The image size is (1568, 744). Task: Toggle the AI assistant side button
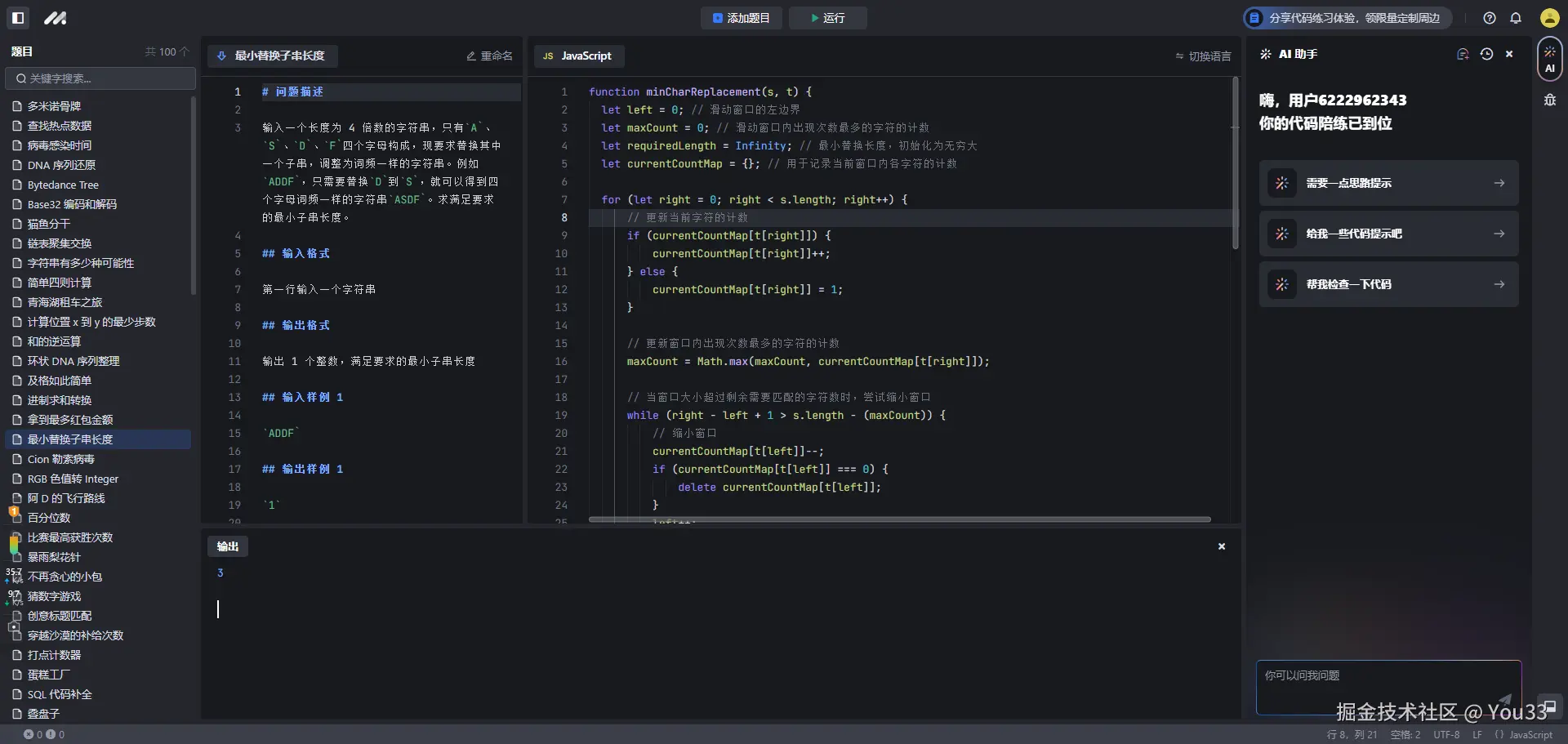tap(1549, 59)
